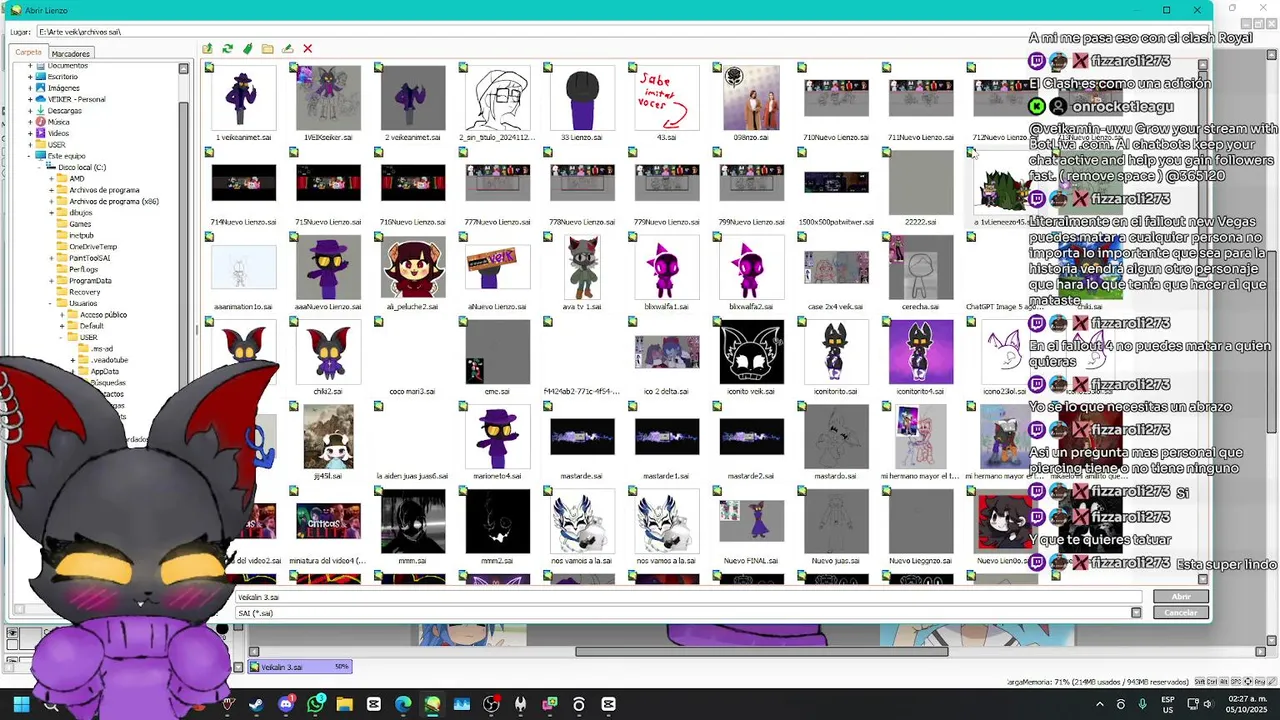This screenshot has height=720, width=1280.
Task: Open Microsoft Edge from the taskbar
Action: click(x=403, y=704)
